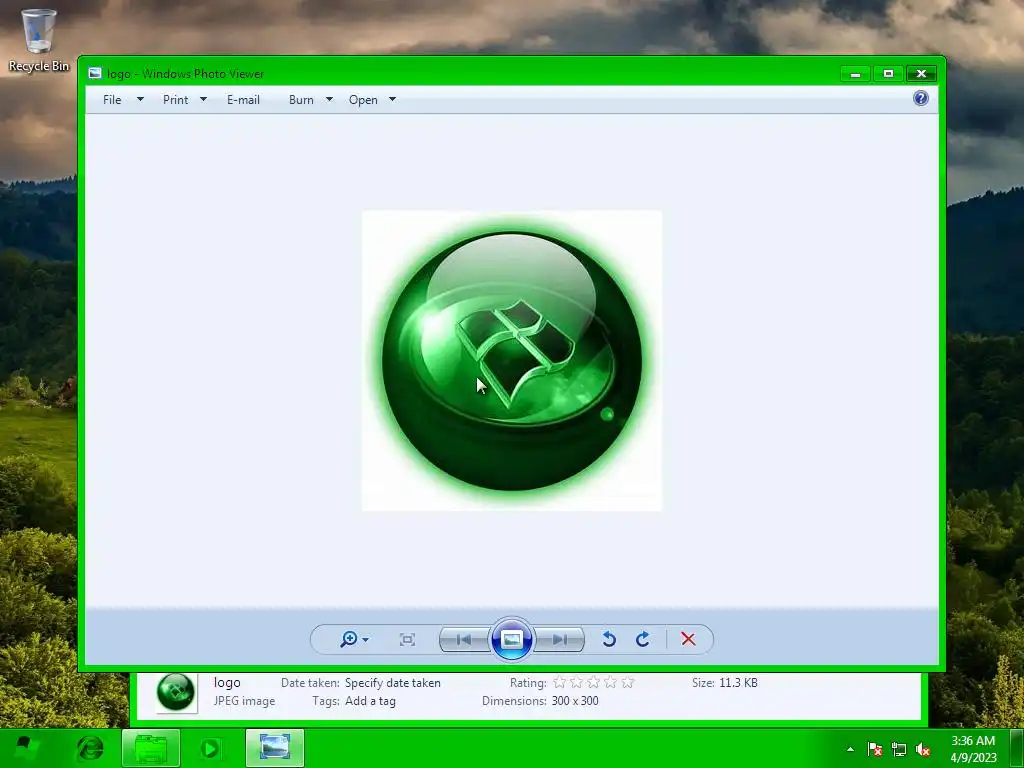
Task: Open Windows Media Player from taskbar
Action: (210, 748)
